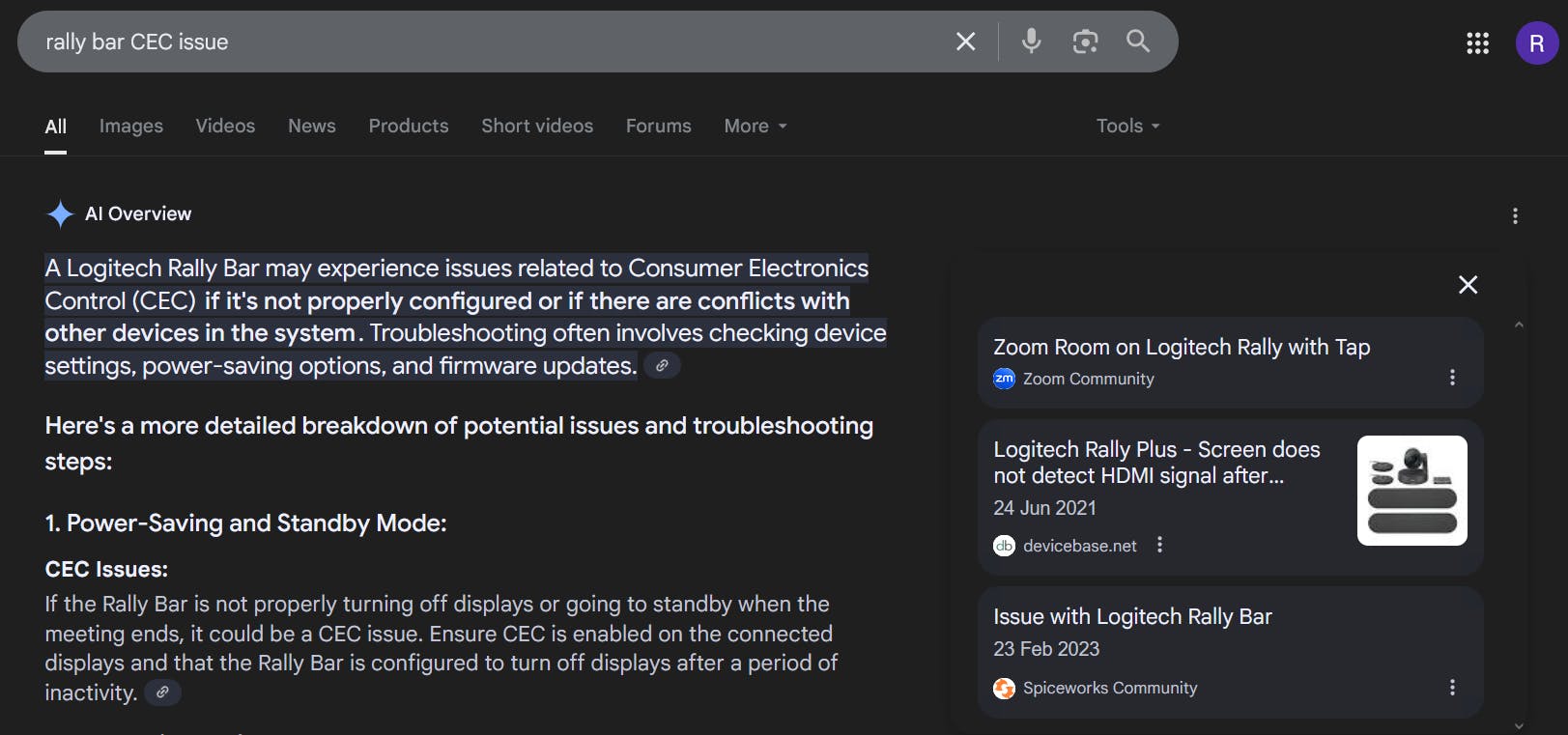
Task: Click the heading Power-Saving and Standby Mode
Action: (245, 523)
